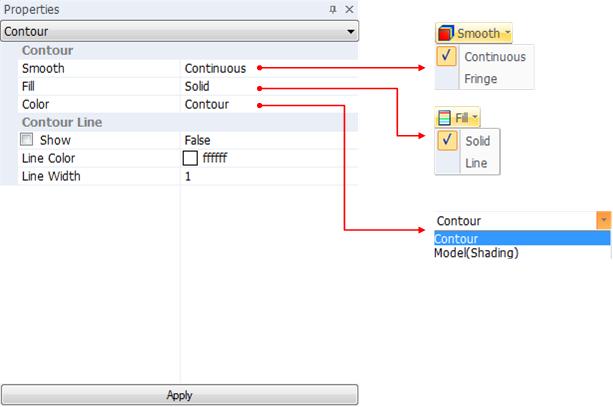Click the Fill layers icon

[445, 118]
